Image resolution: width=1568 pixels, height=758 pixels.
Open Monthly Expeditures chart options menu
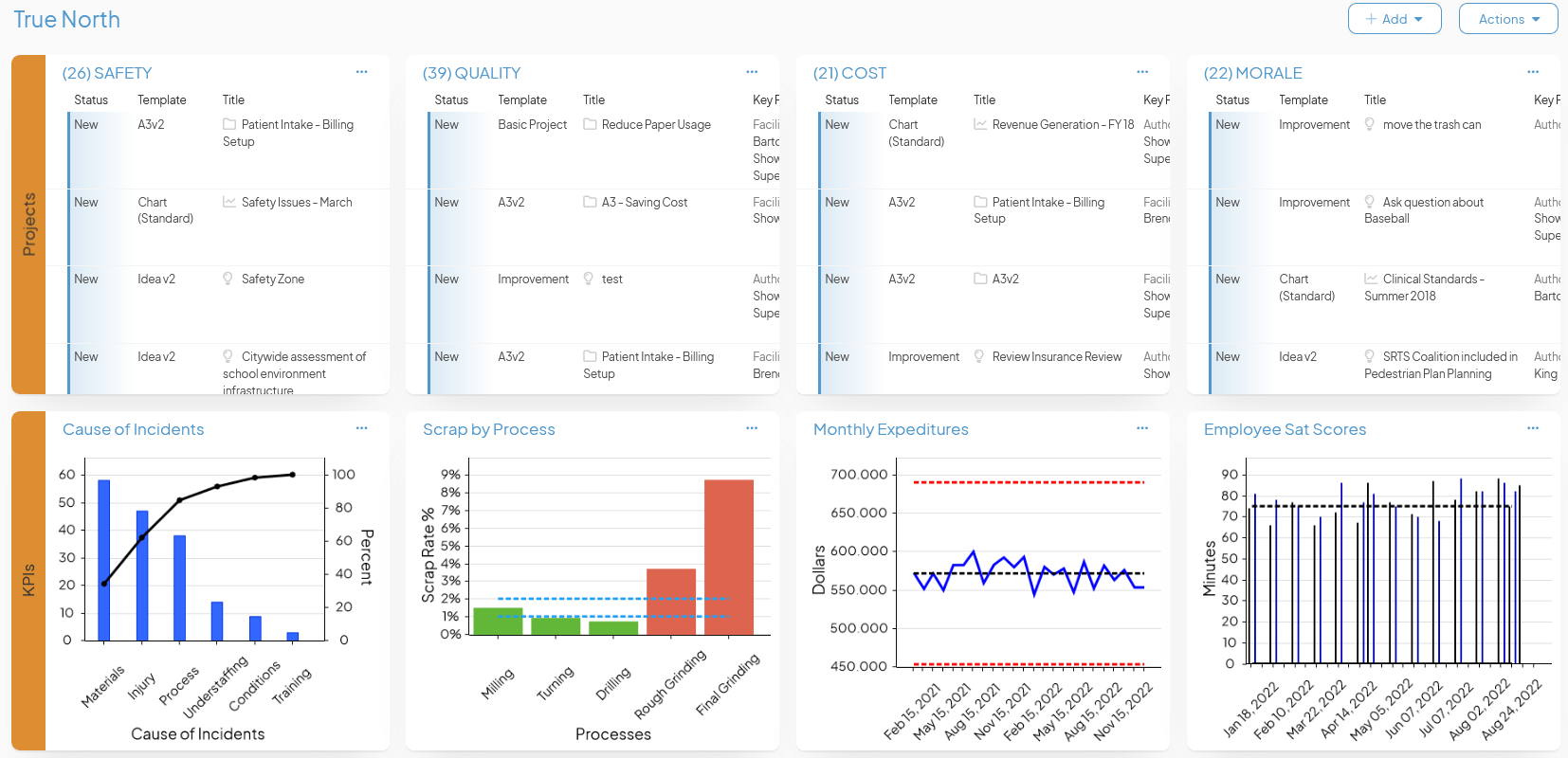1142,428
